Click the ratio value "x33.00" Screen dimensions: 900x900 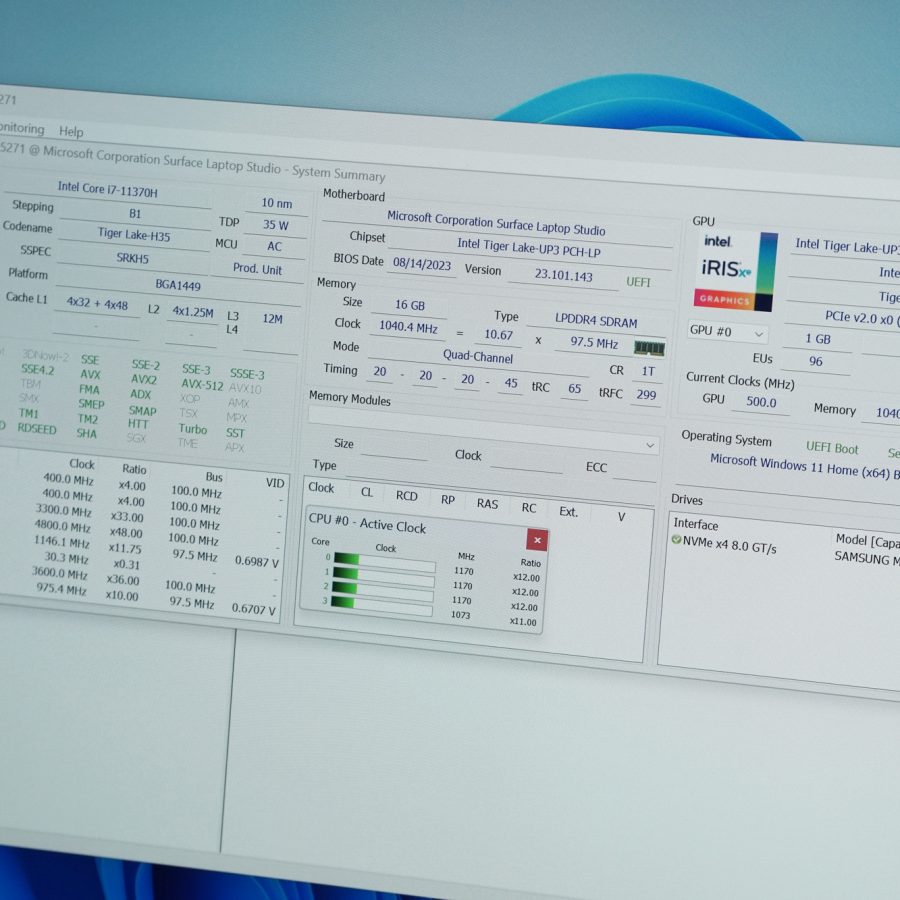pyautogui.click(x=126, y=517)
